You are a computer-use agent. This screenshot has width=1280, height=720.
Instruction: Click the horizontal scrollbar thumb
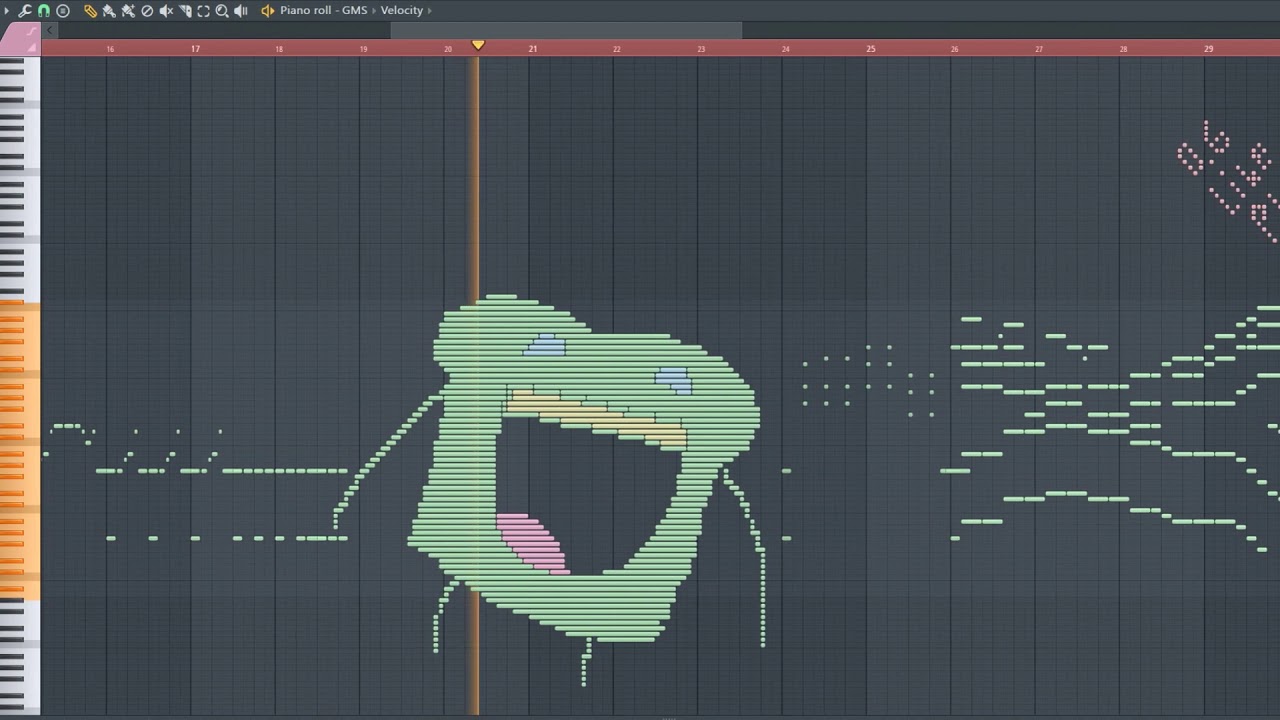pyautogui.click(x=566, y=30)
